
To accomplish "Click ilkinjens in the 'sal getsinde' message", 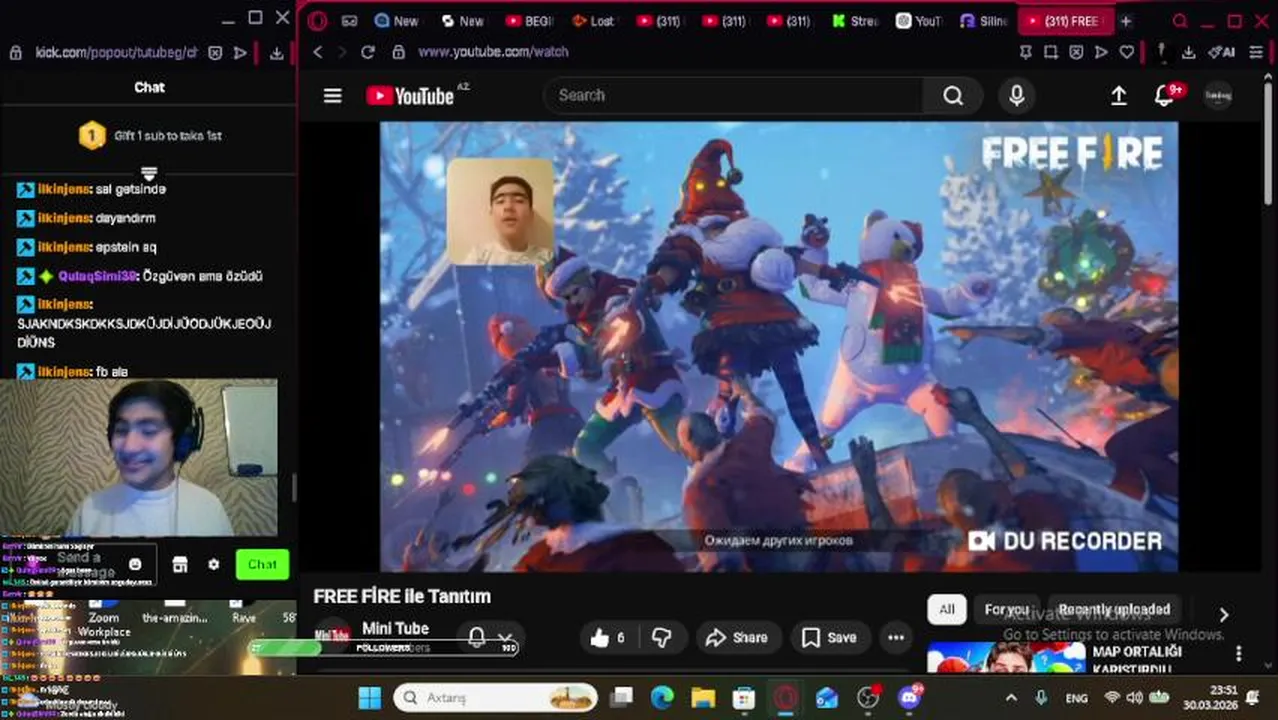I will [65, 189].
